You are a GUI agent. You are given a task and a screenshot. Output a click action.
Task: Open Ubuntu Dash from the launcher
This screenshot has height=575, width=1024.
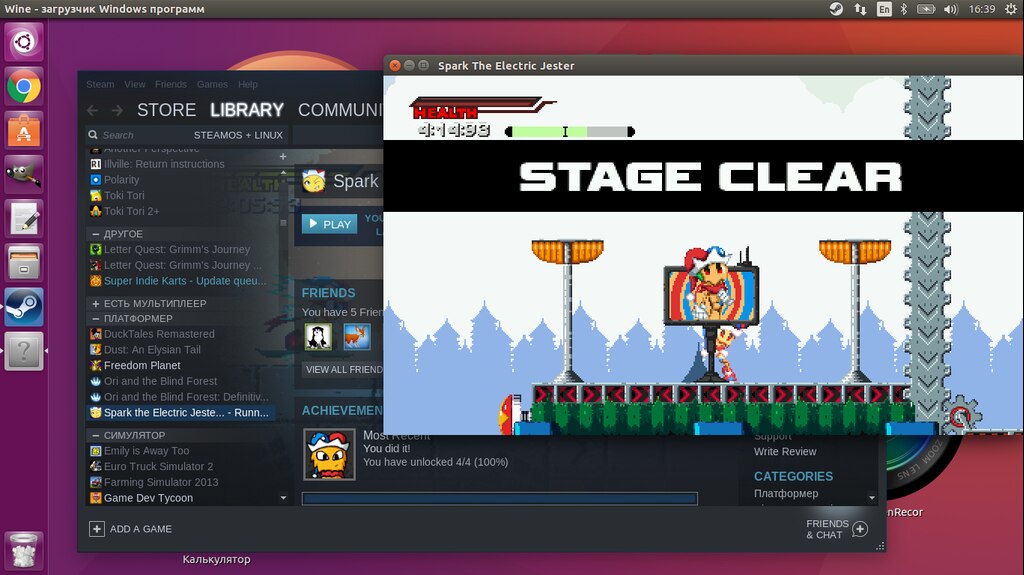24,42
